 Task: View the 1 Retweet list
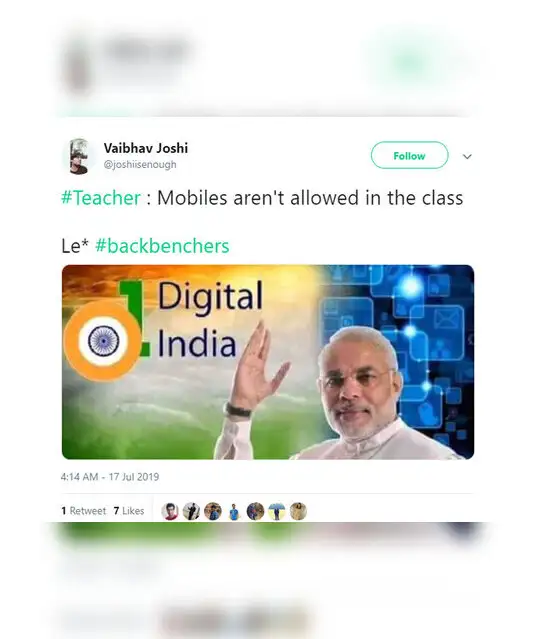point(84,511)
